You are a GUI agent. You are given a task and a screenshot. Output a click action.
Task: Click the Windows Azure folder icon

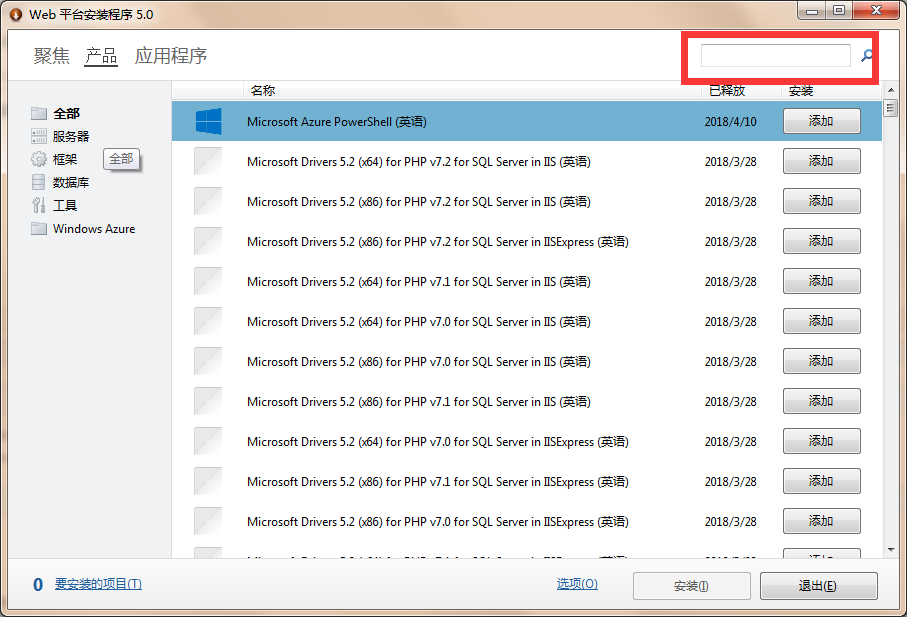39,228
